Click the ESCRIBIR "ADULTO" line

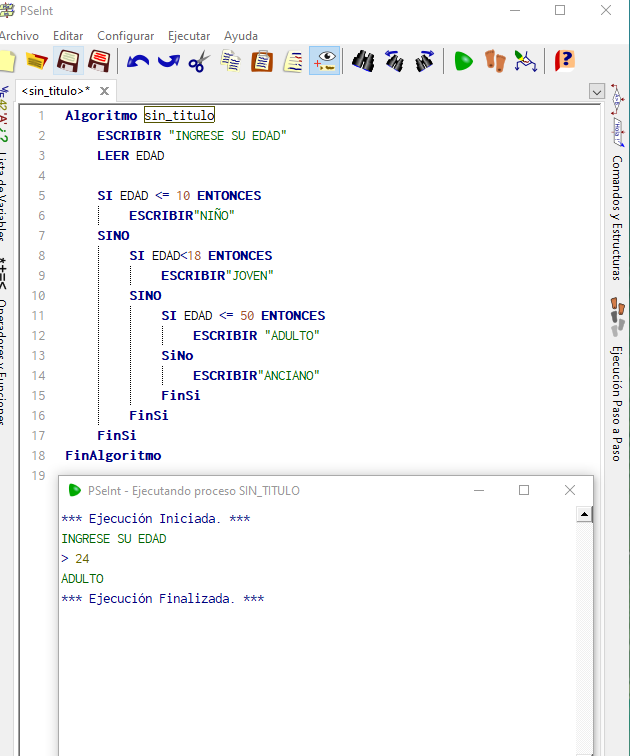pyautogui.click(x=256, y=336)
